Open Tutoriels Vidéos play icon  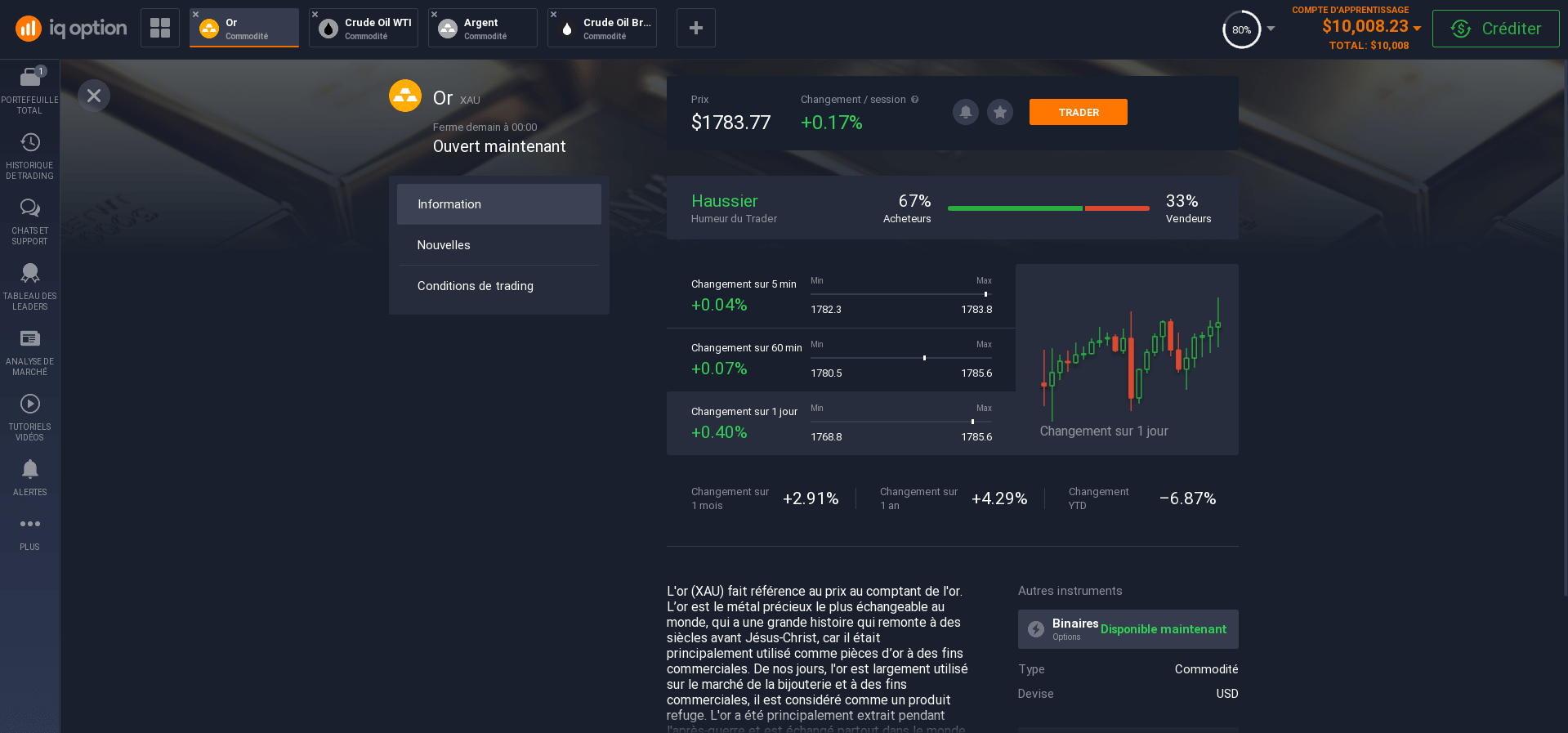(29, 404)
